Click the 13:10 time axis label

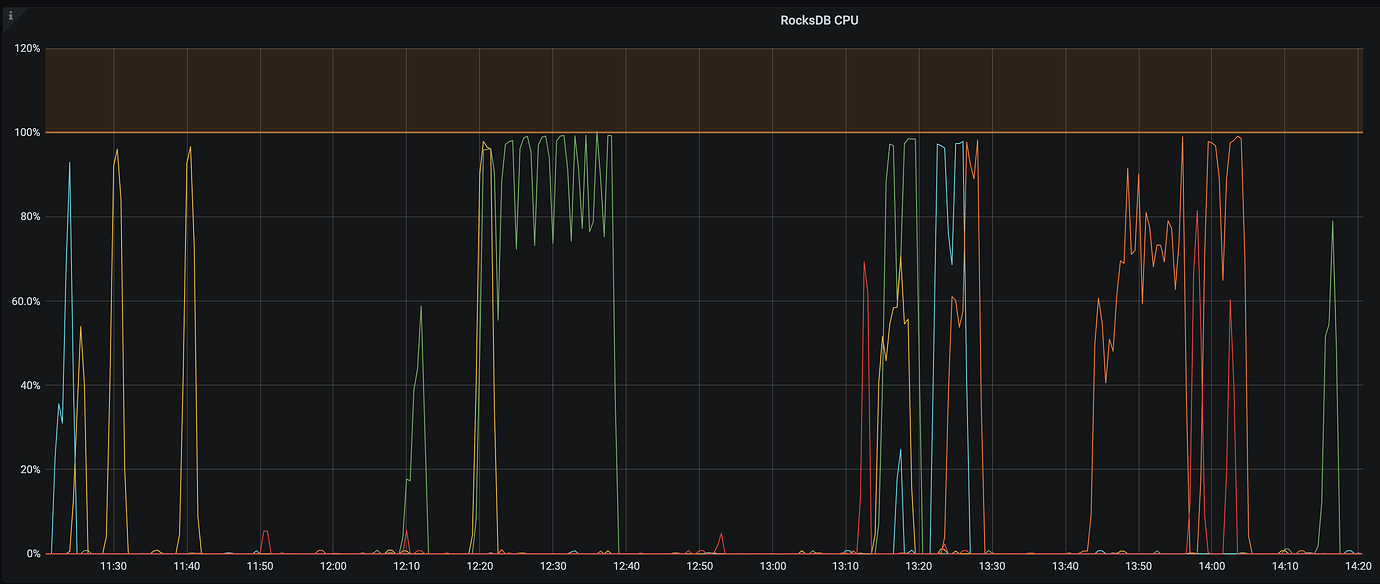tap(846, 566)
